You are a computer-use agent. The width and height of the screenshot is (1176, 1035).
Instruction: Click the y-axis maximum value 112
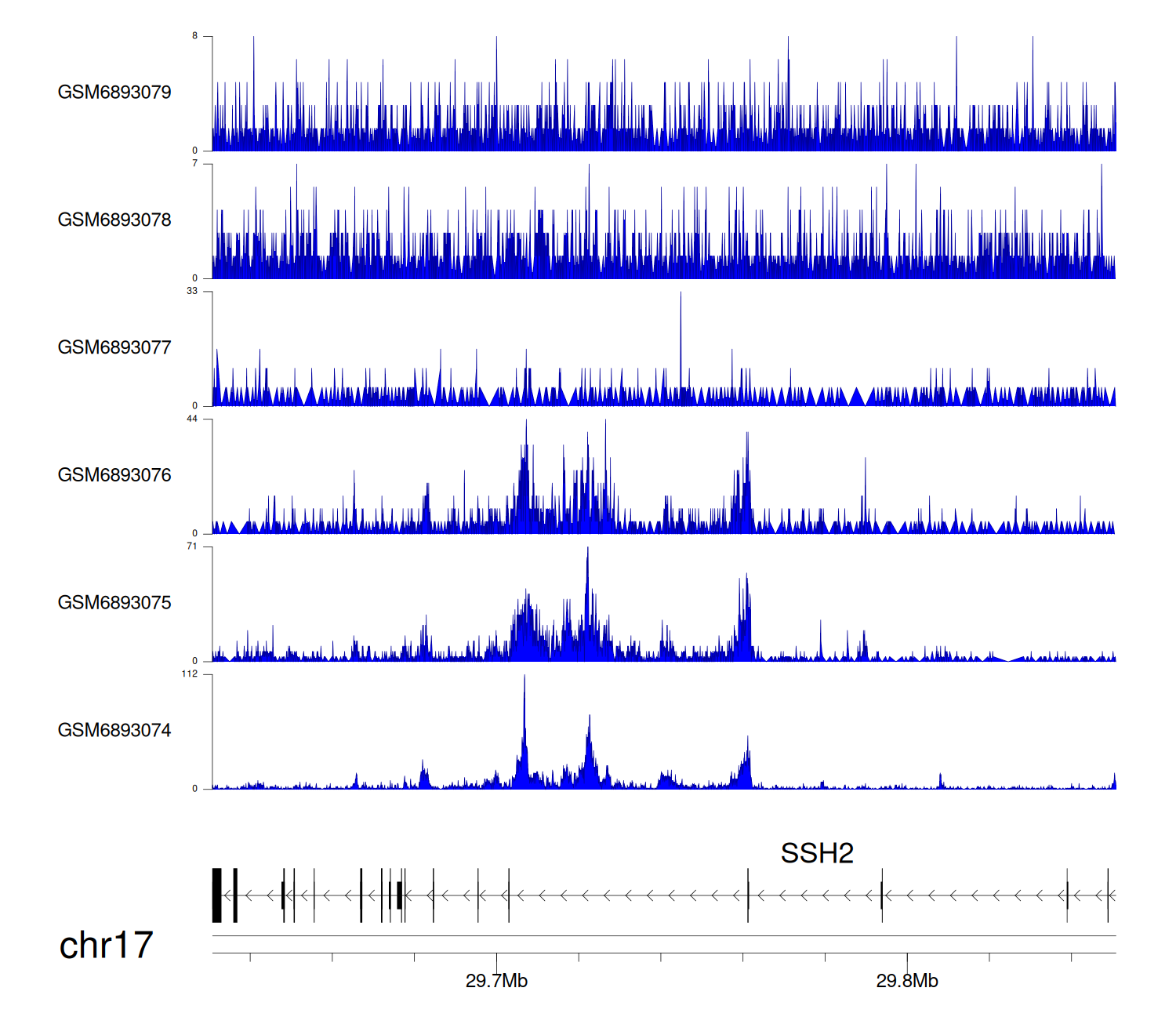pyautogui.click(x=190, y=674)
